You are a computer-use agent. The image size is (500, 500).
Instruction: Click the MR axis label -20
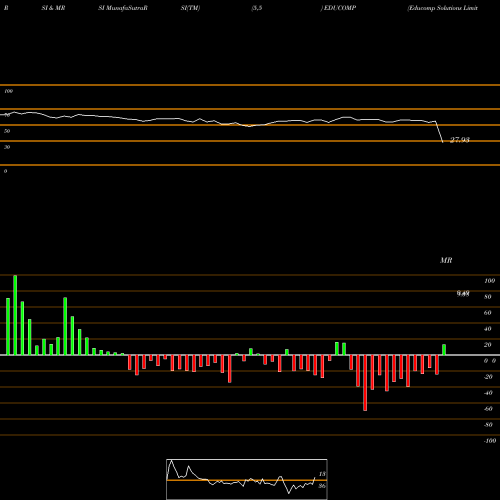488,377
